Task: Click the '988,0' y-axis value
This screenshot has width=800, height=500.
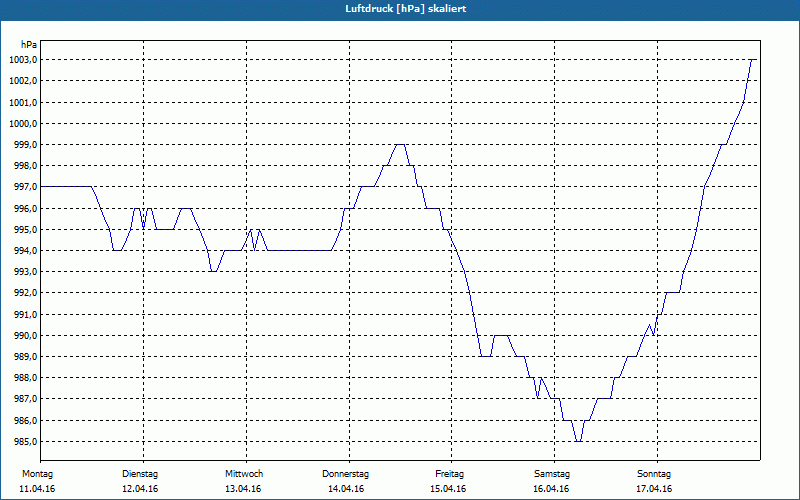Action: click(24, 378)
